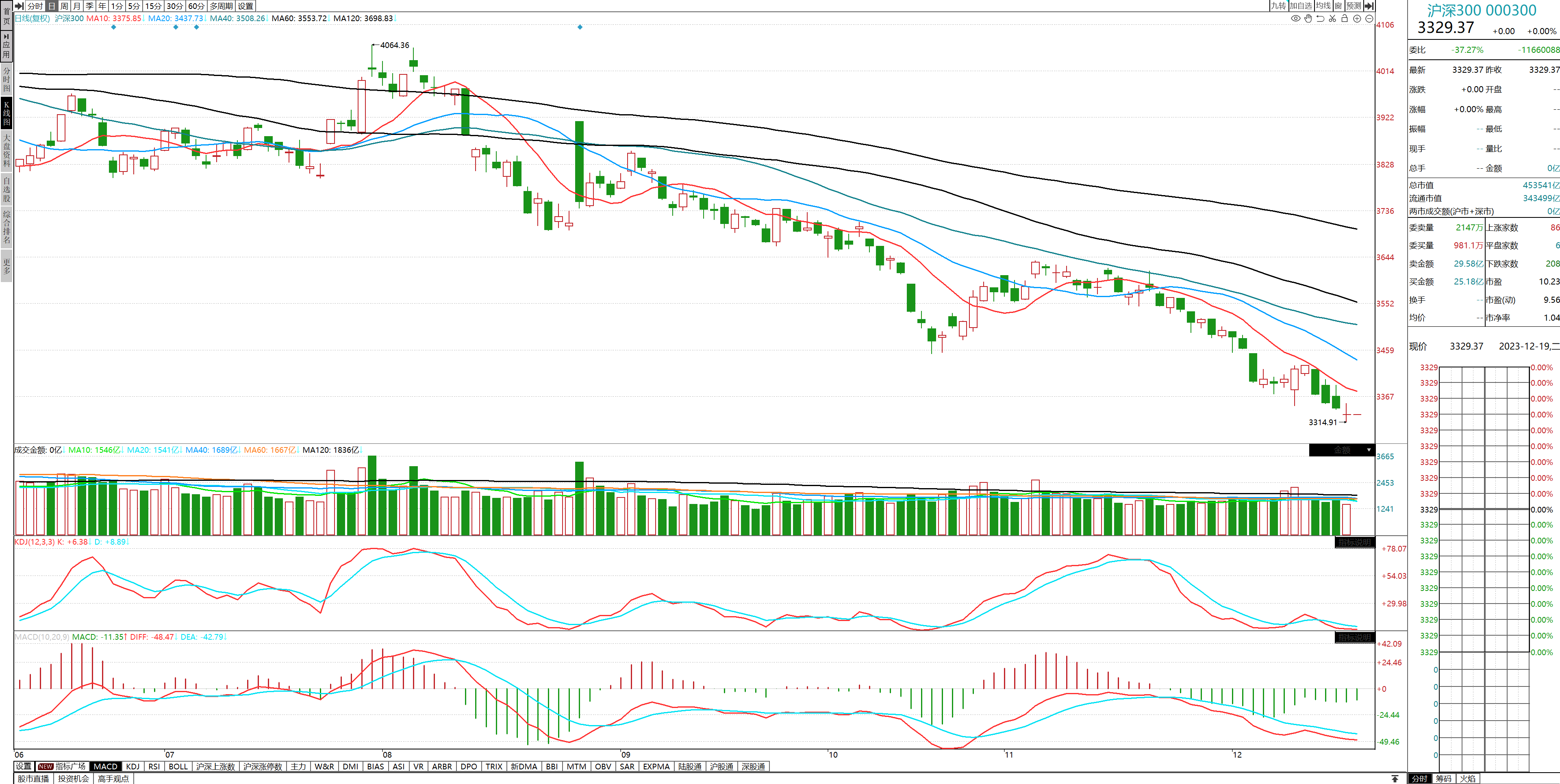Click the right-arrow collapse icon at the top right
1560x784 pixels.
click(x=1369, y=5)
